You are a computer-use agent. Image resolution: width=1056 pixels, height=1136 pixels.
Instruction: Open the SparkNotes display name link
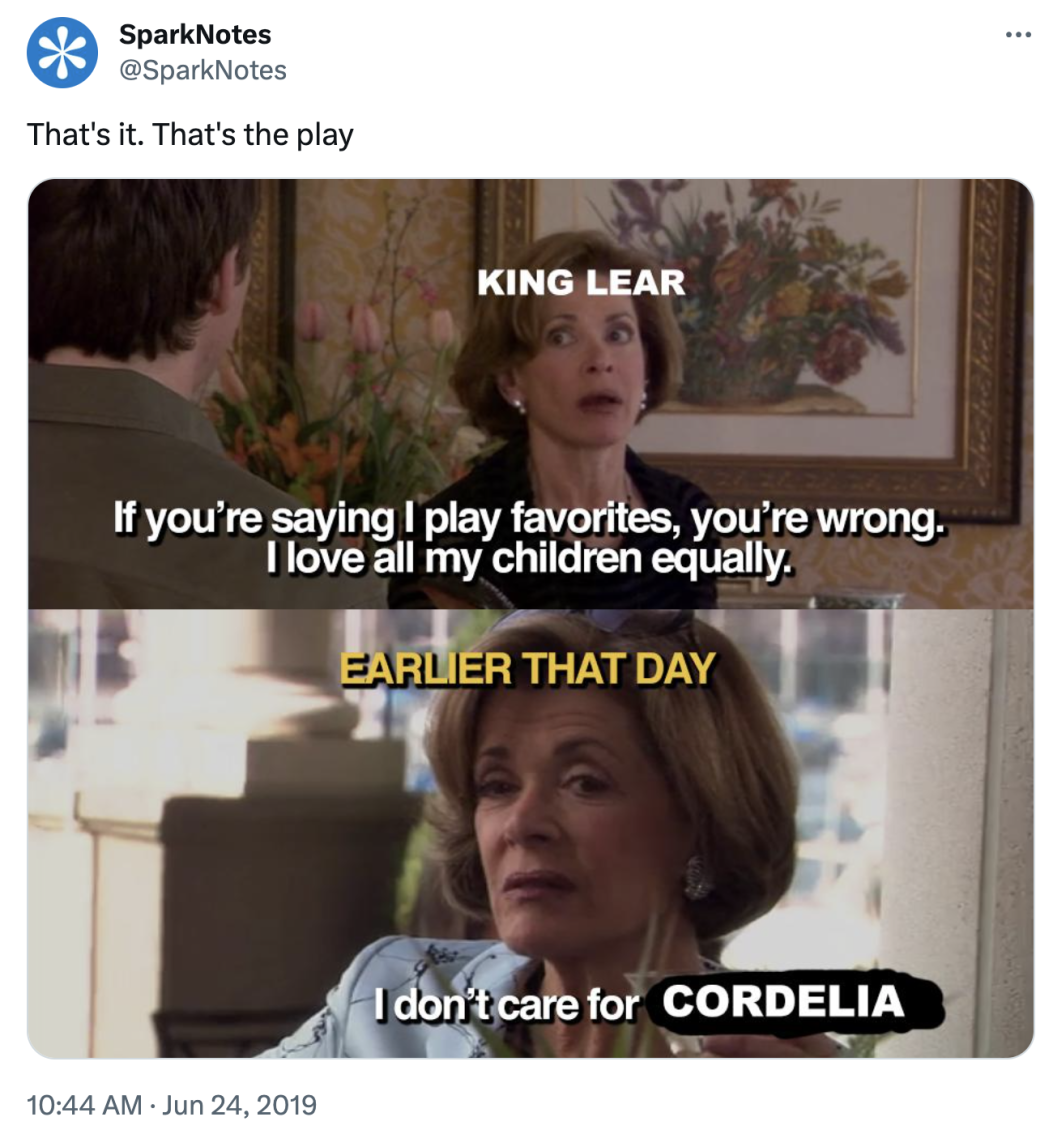[194, 34]
